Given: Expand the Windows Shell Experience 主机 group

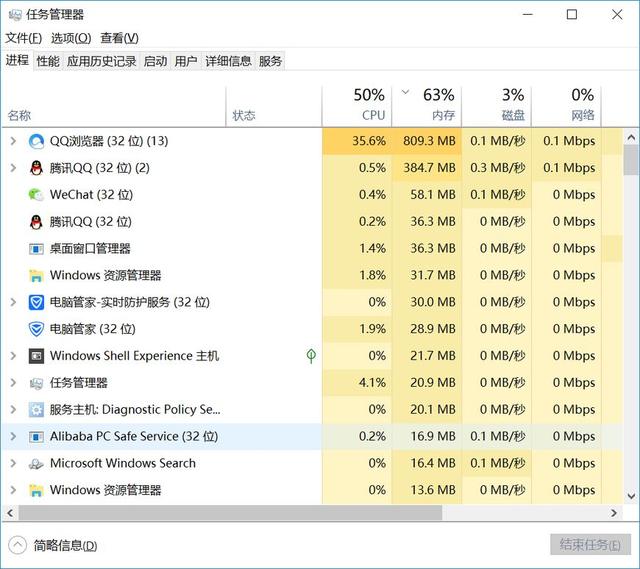Looking at the screenshot, I should pyautogui.click(x=13, y=356).
